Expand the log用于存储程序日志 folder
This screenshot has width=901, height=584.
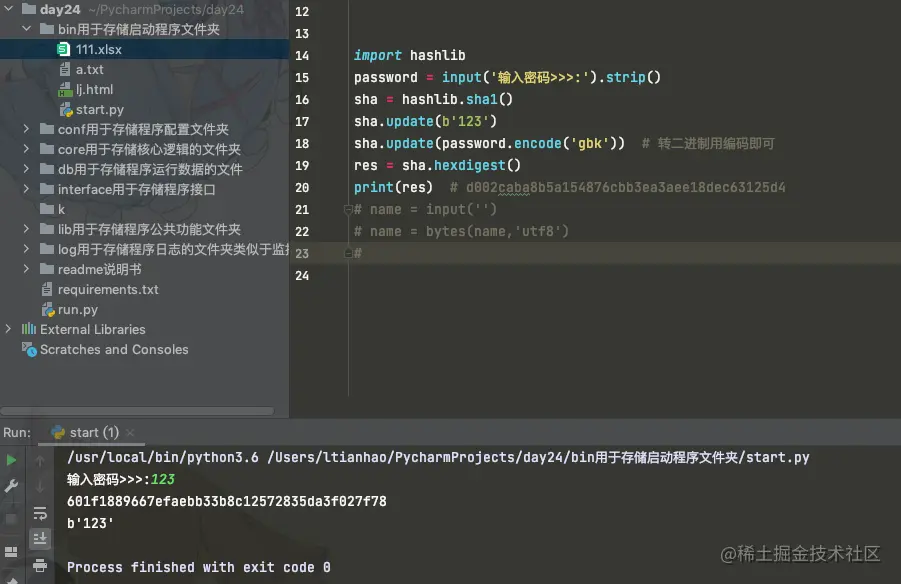point(26,249)
